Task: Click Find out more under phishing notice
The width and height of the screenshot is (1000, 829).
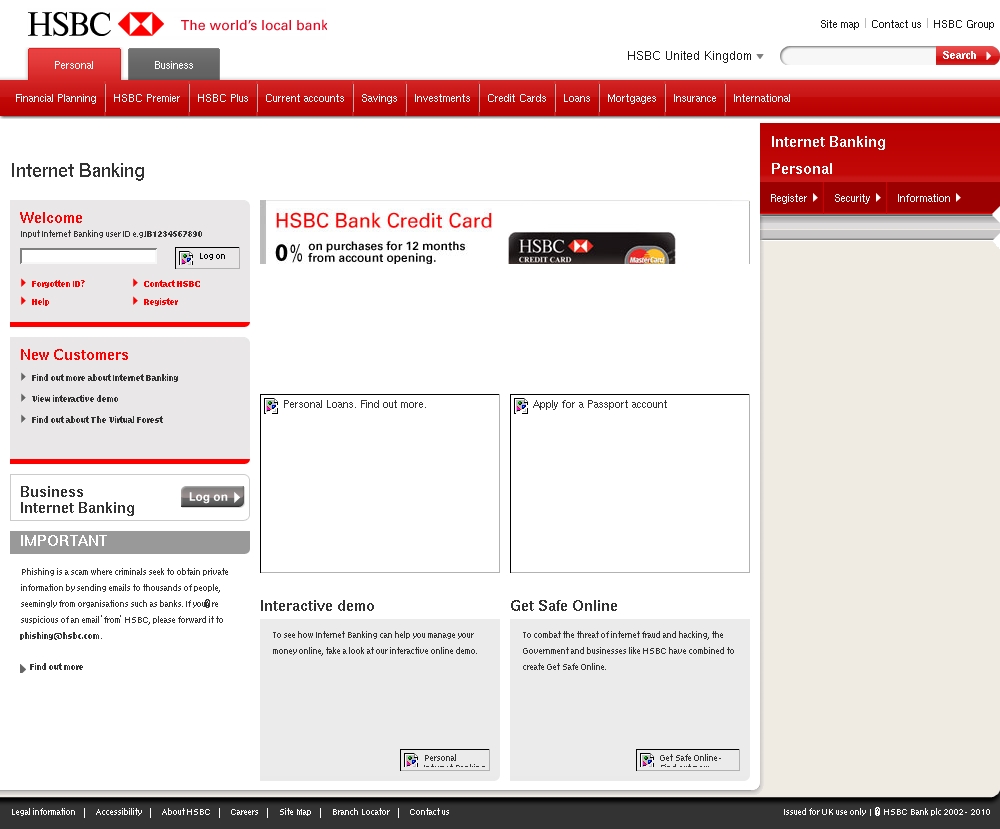Action: (56, 667)
